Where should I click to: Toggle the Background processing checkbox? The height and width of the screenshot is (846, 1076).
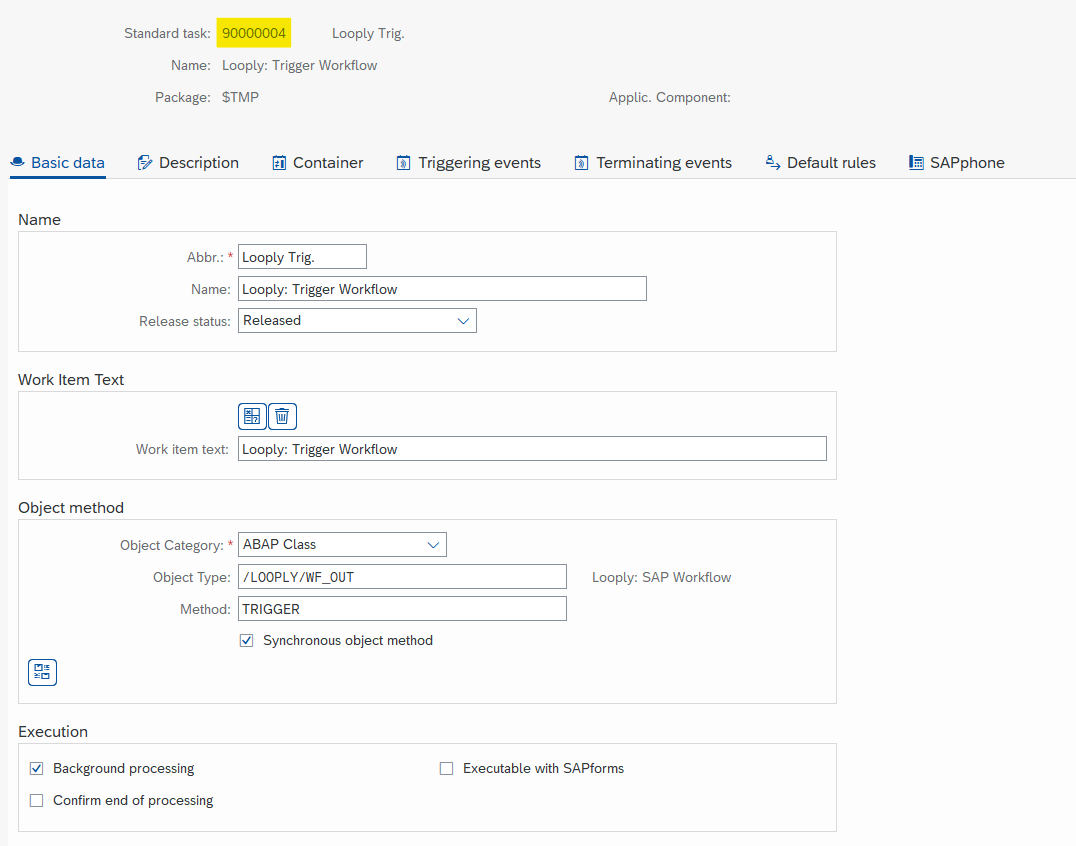click(37, 769)
